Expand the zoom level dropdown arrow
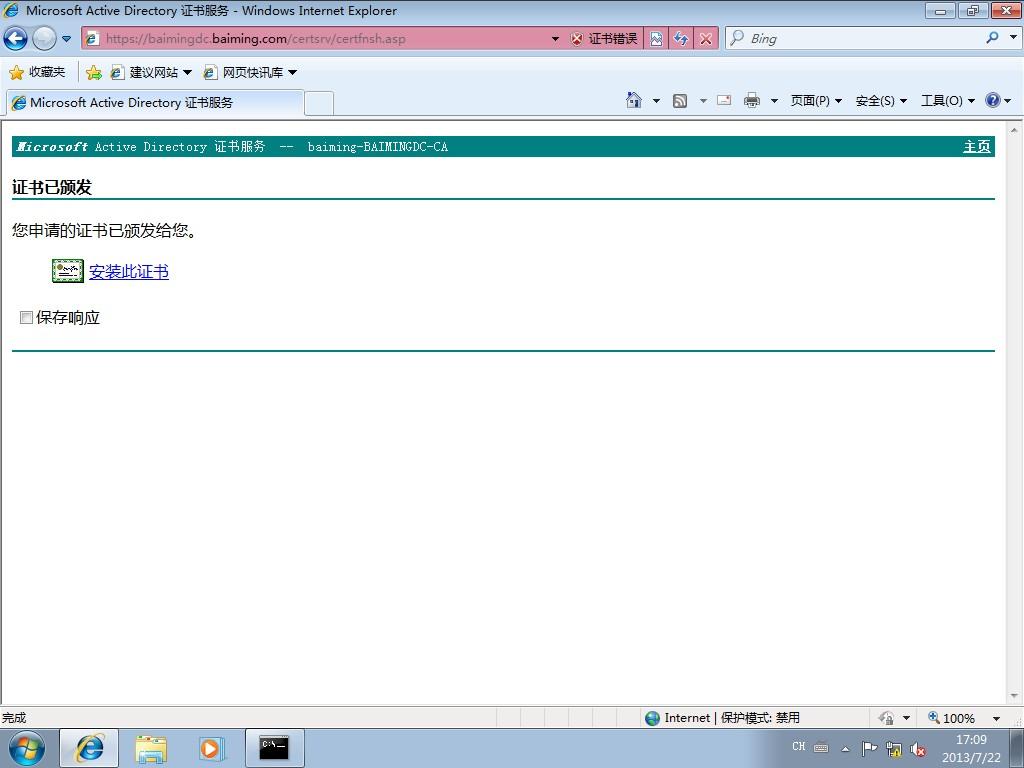Image resolution: width=1024 pixels, height=768 pixels. (996, 718)
